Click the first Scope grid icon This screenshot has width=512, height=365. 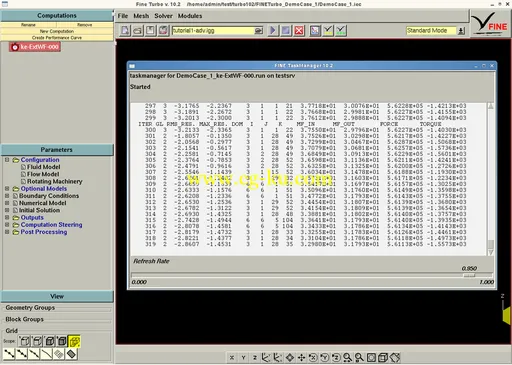[24, 341]
